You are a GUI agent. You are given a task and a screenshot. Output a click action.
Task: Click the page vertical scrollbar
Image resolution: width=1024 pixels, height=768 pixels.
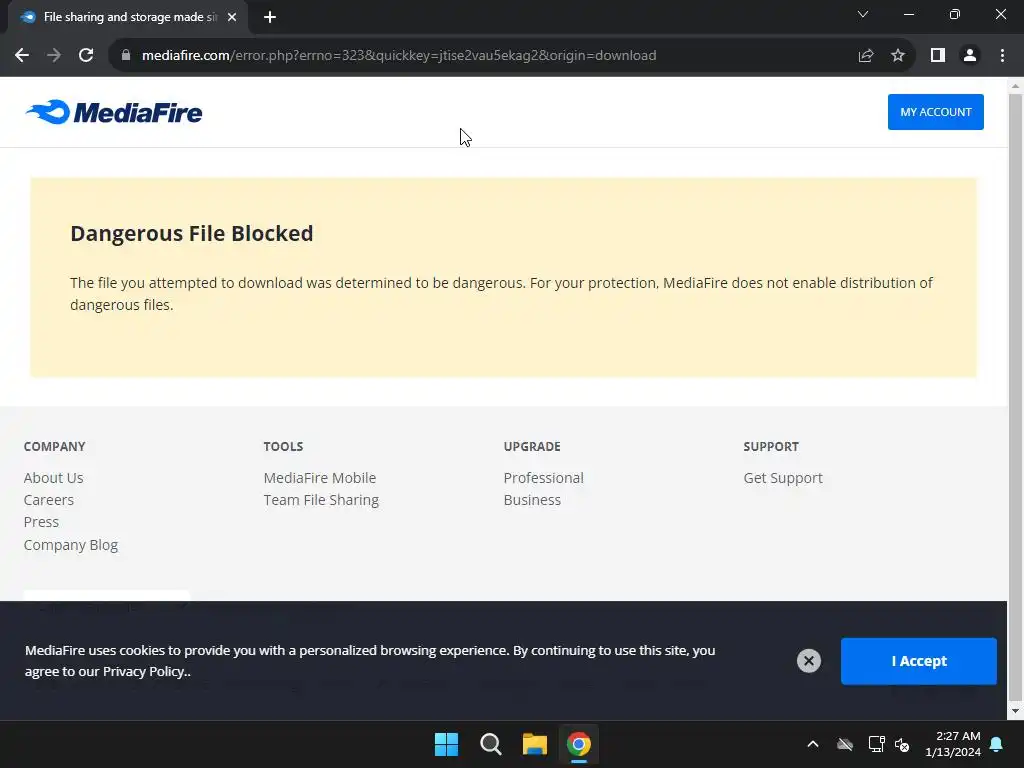tap(1016, 398)
